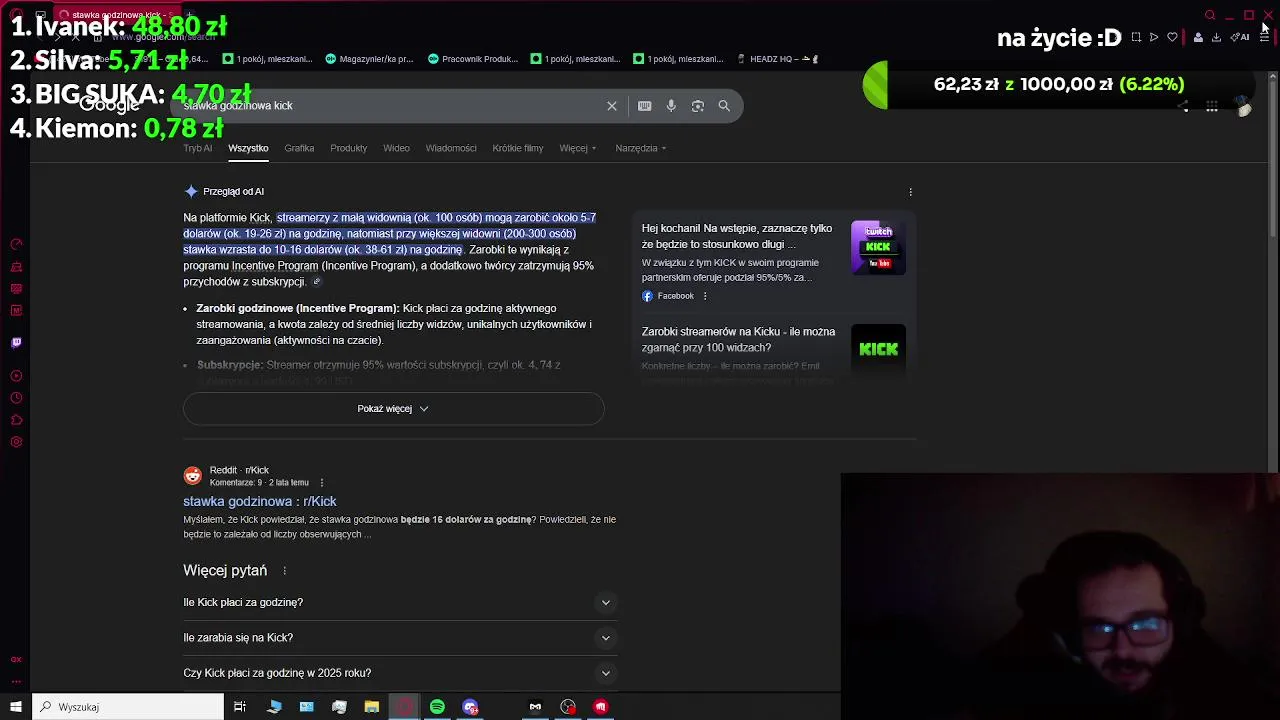
Task: Open Google Lens image search icon
Action: (x=698, y=106)
